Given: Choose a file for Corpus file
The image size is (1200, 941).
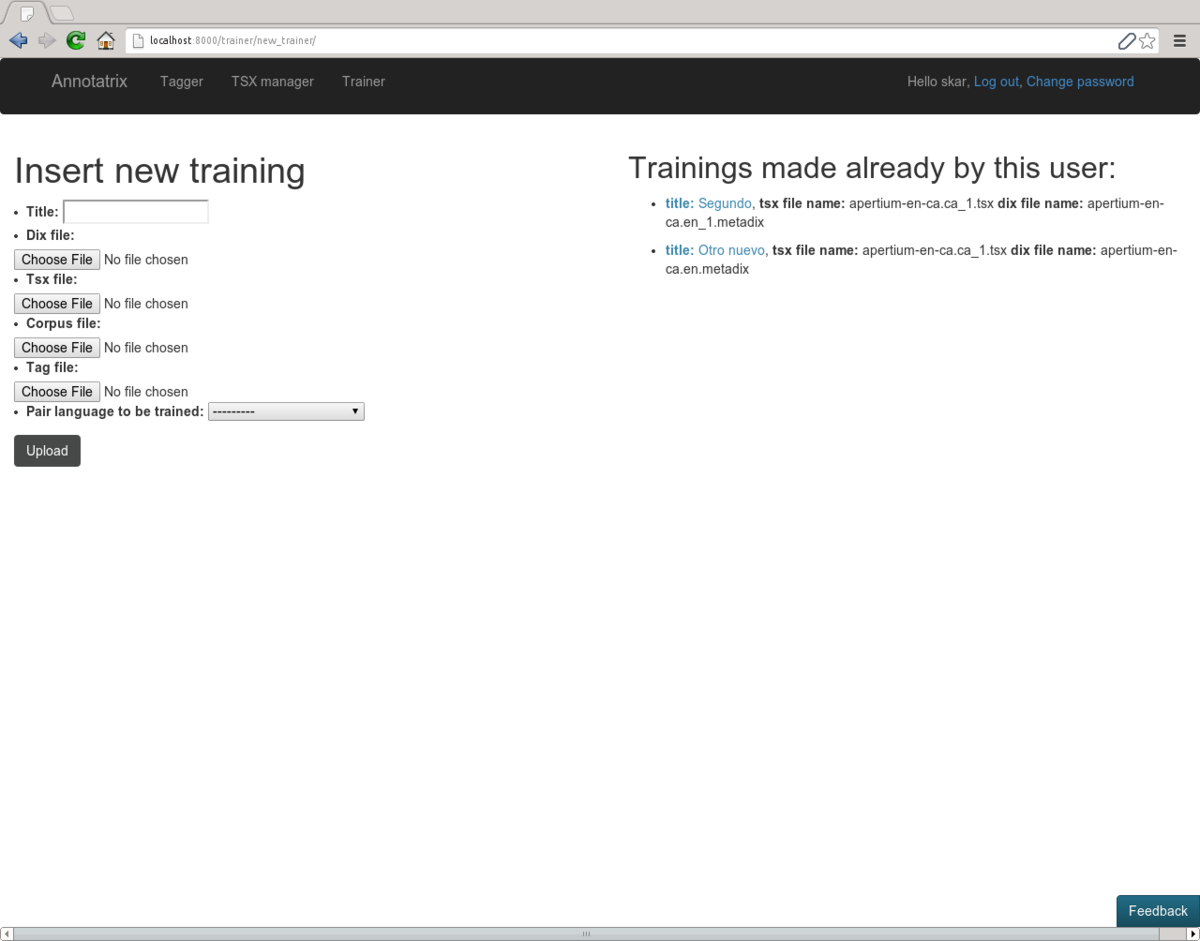Looking at the screenshot, I should (x=57, y=348).
